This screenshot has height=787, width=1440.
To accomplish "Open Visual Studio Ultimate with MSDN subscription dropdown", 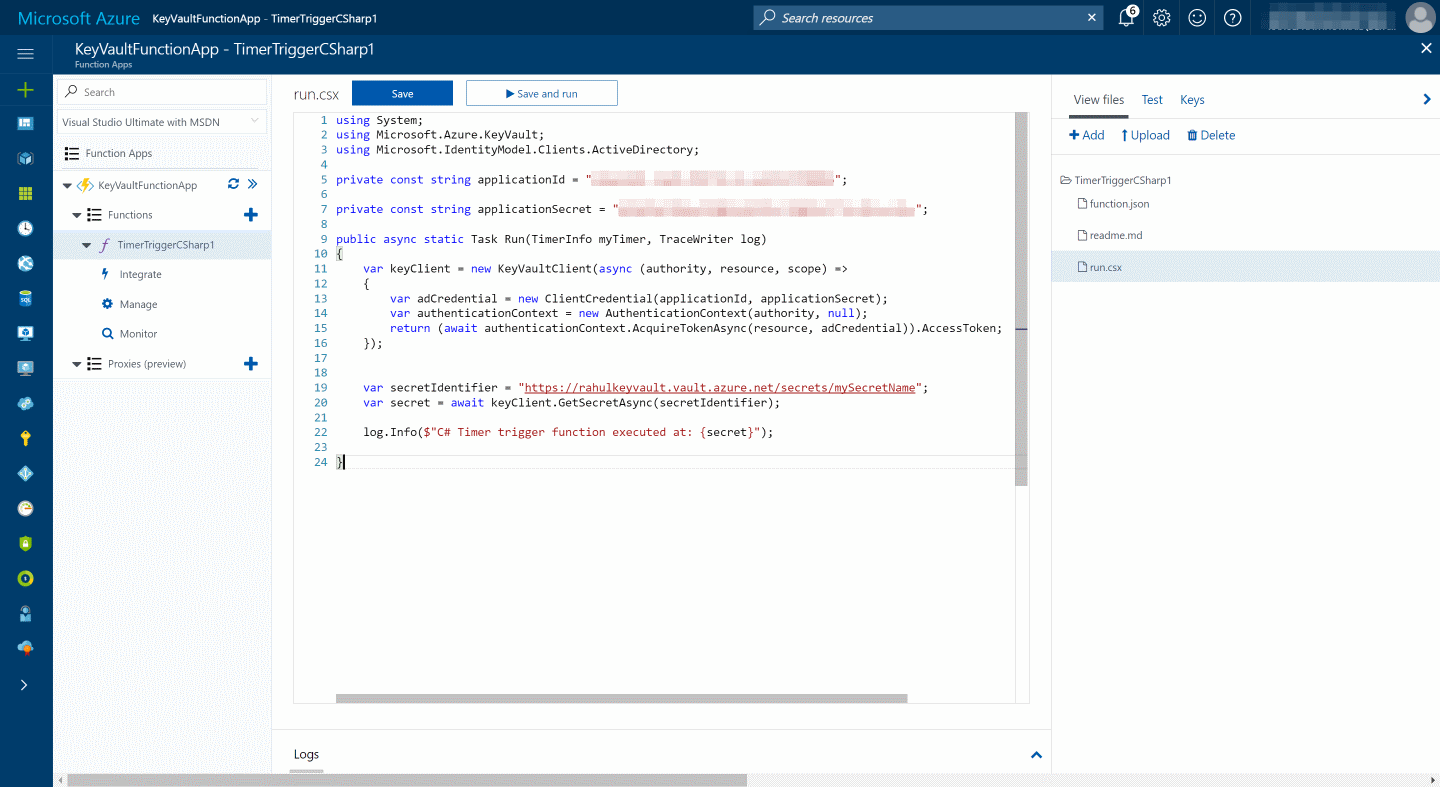I will pos(162,122).
